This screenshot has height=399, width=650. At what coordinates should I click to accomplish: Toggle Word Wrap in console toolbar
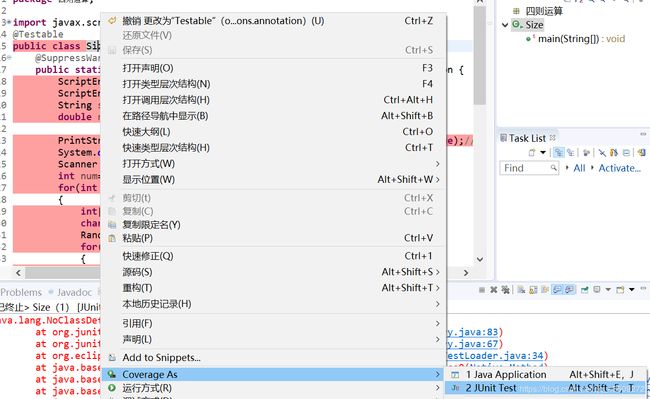(545, 290)
